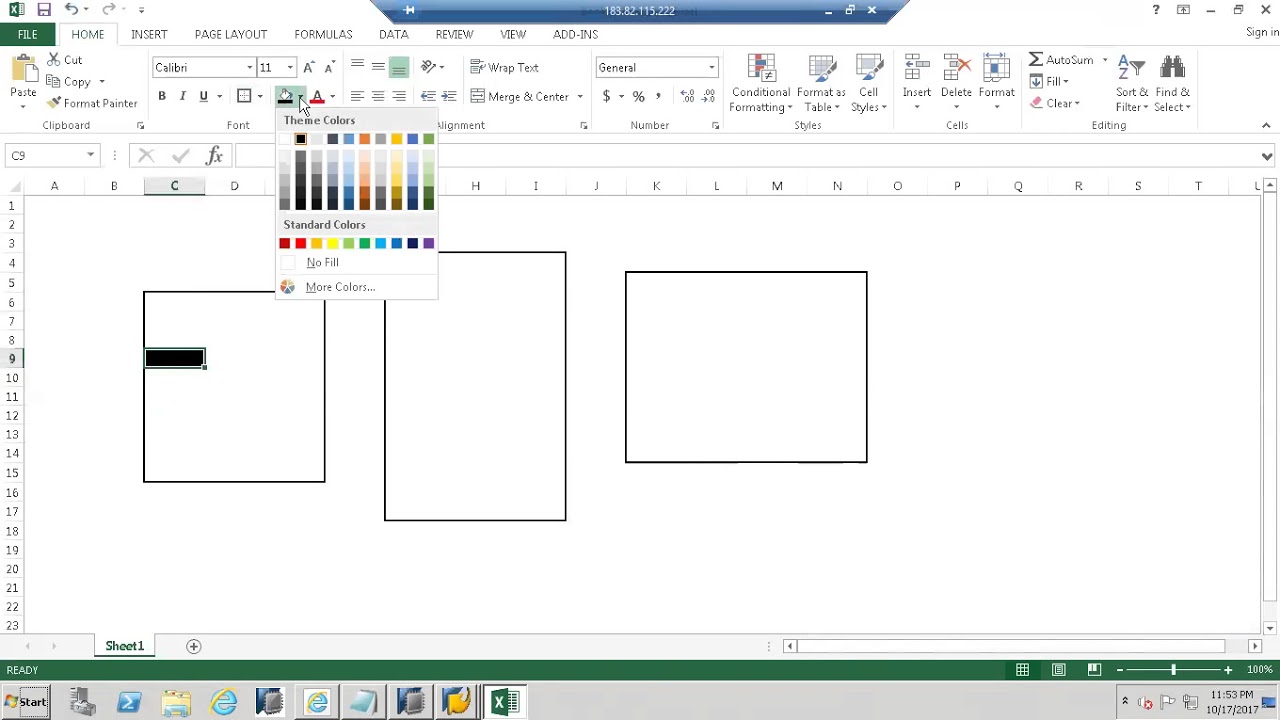Add a new sheet with the plus icon

(194, 646)
